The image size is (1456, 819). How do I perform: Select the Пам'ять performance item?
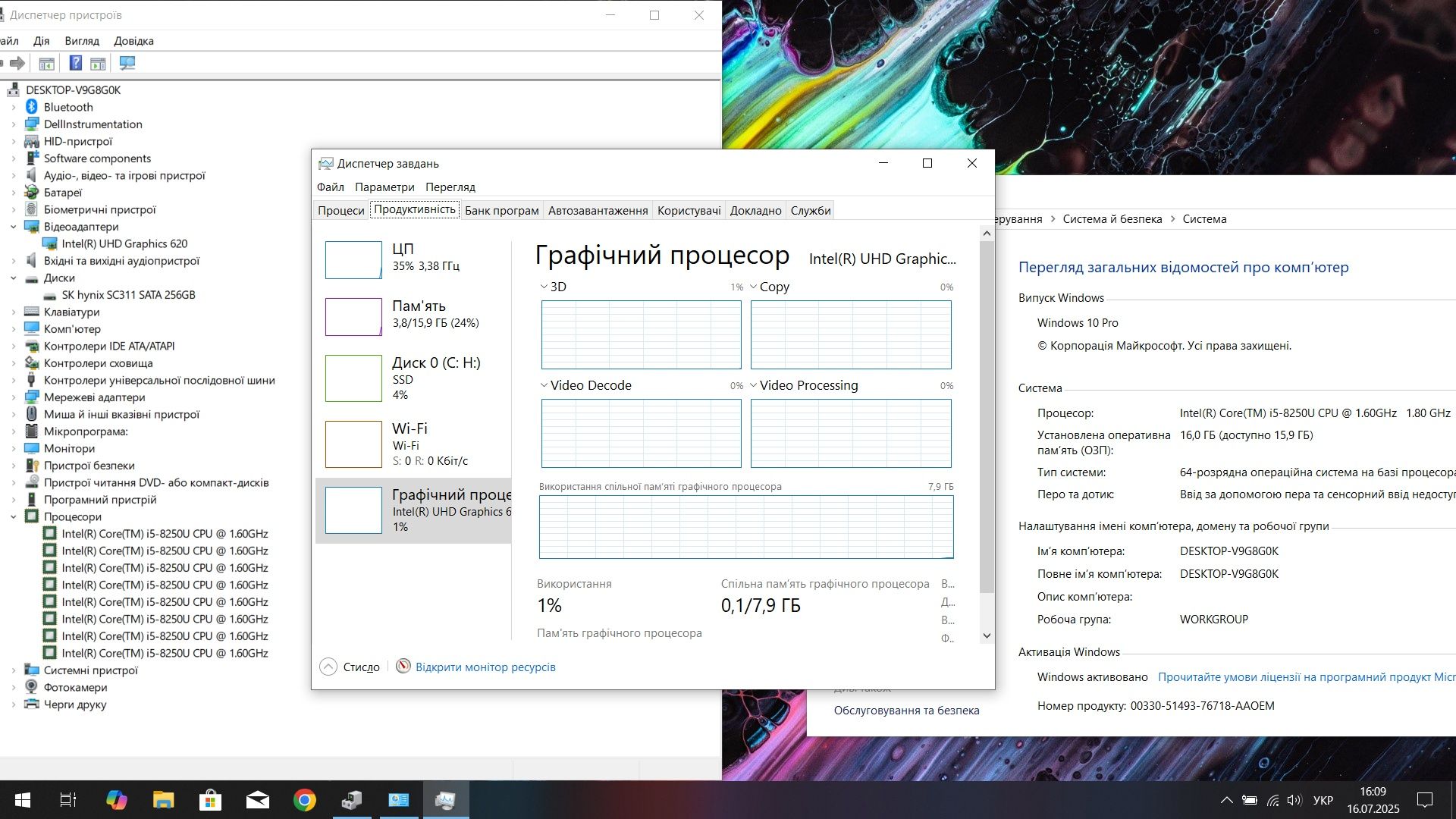413,315
